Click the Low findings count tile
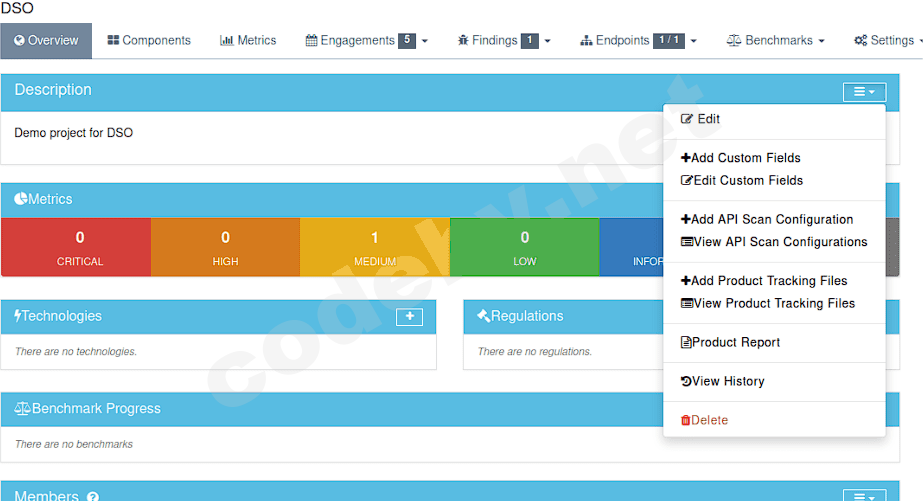Viewport: 923px width, 501px height. pyautogui.click(x=524, y=247)
